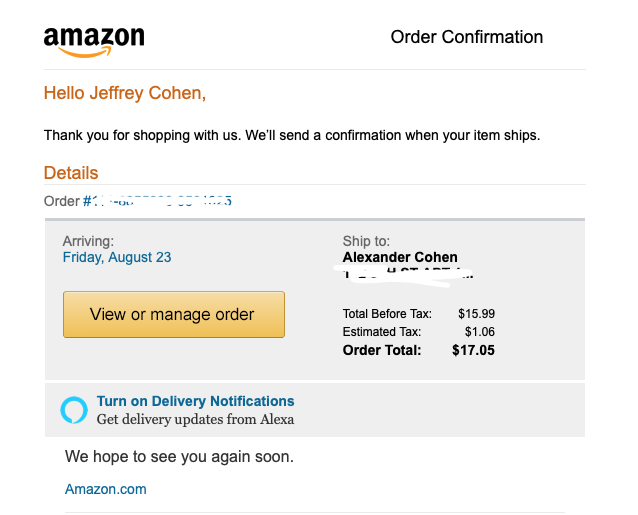Viewport: 638px width, 515px height.
Task: Open the Turn on Delivery Notifications link
Action: [x=195, y=401]
